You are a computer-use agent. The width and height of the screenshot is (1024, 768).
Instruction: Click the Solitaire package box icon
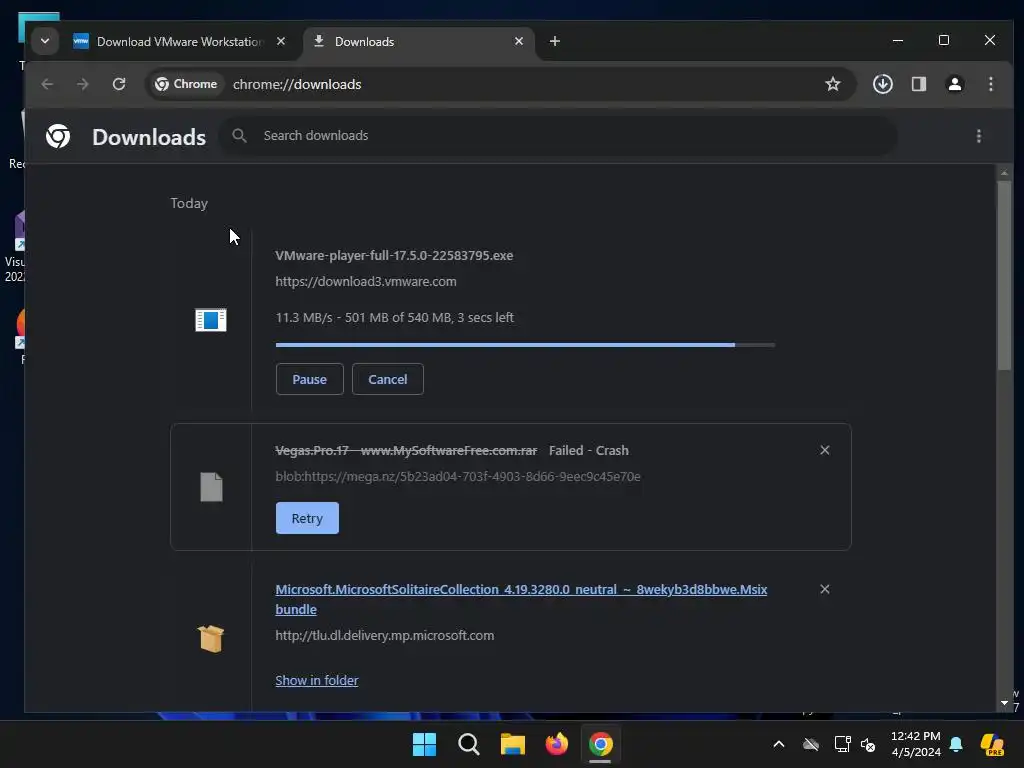[211, 639]
